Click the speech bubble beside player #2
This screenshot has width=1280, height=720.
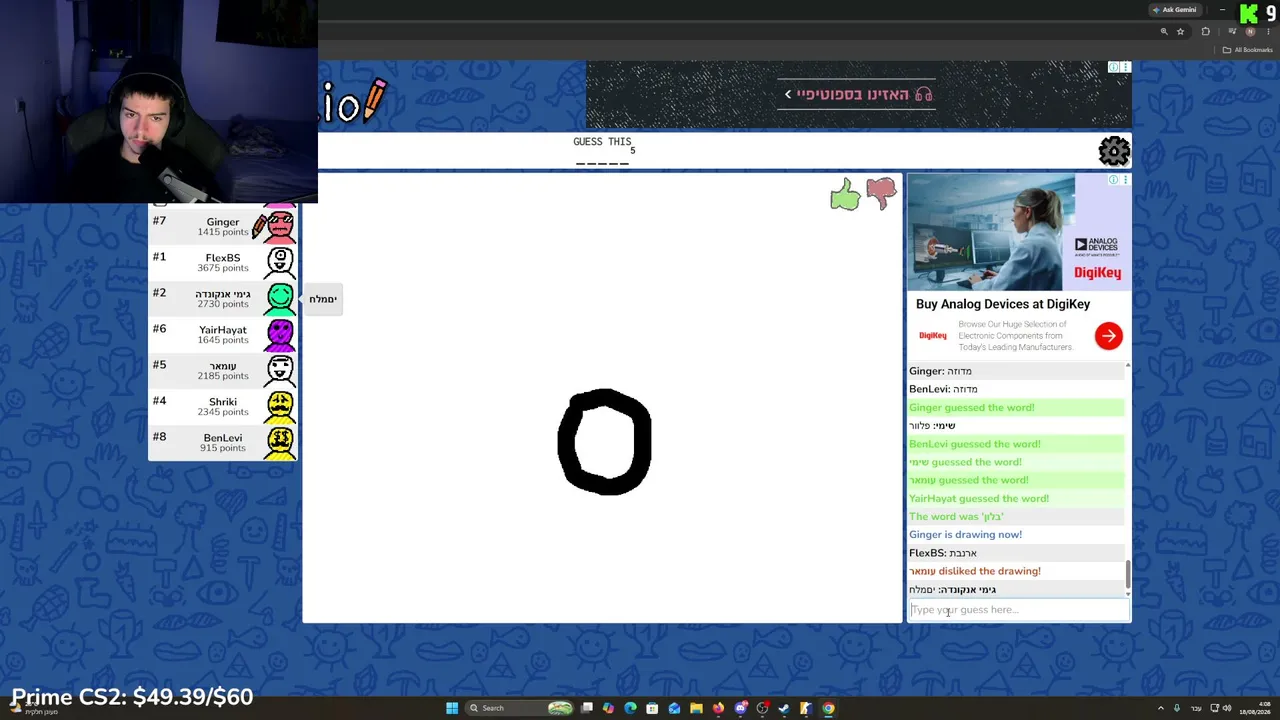322,299
